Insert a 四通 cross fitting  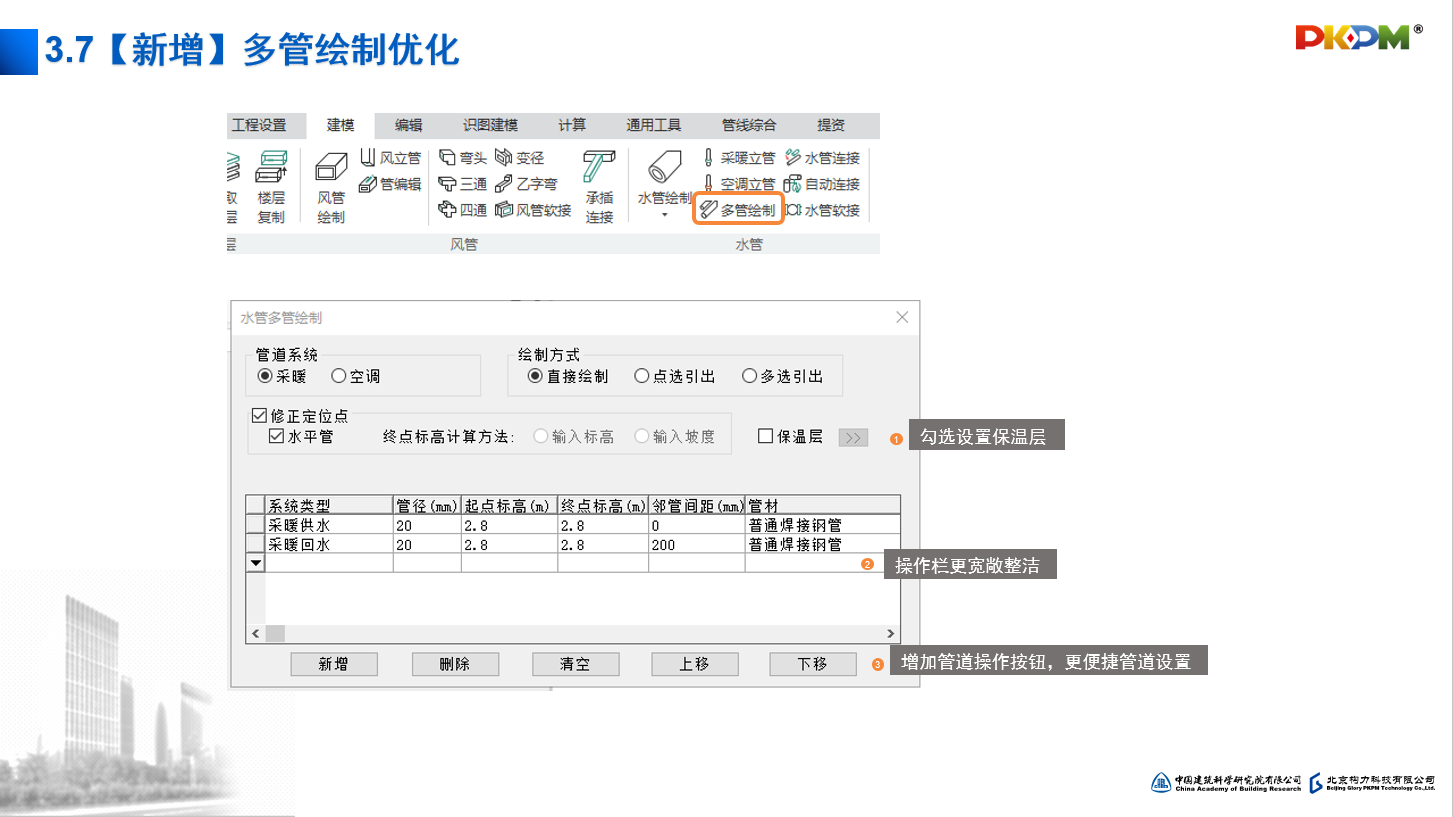click(x=463, y=210)
